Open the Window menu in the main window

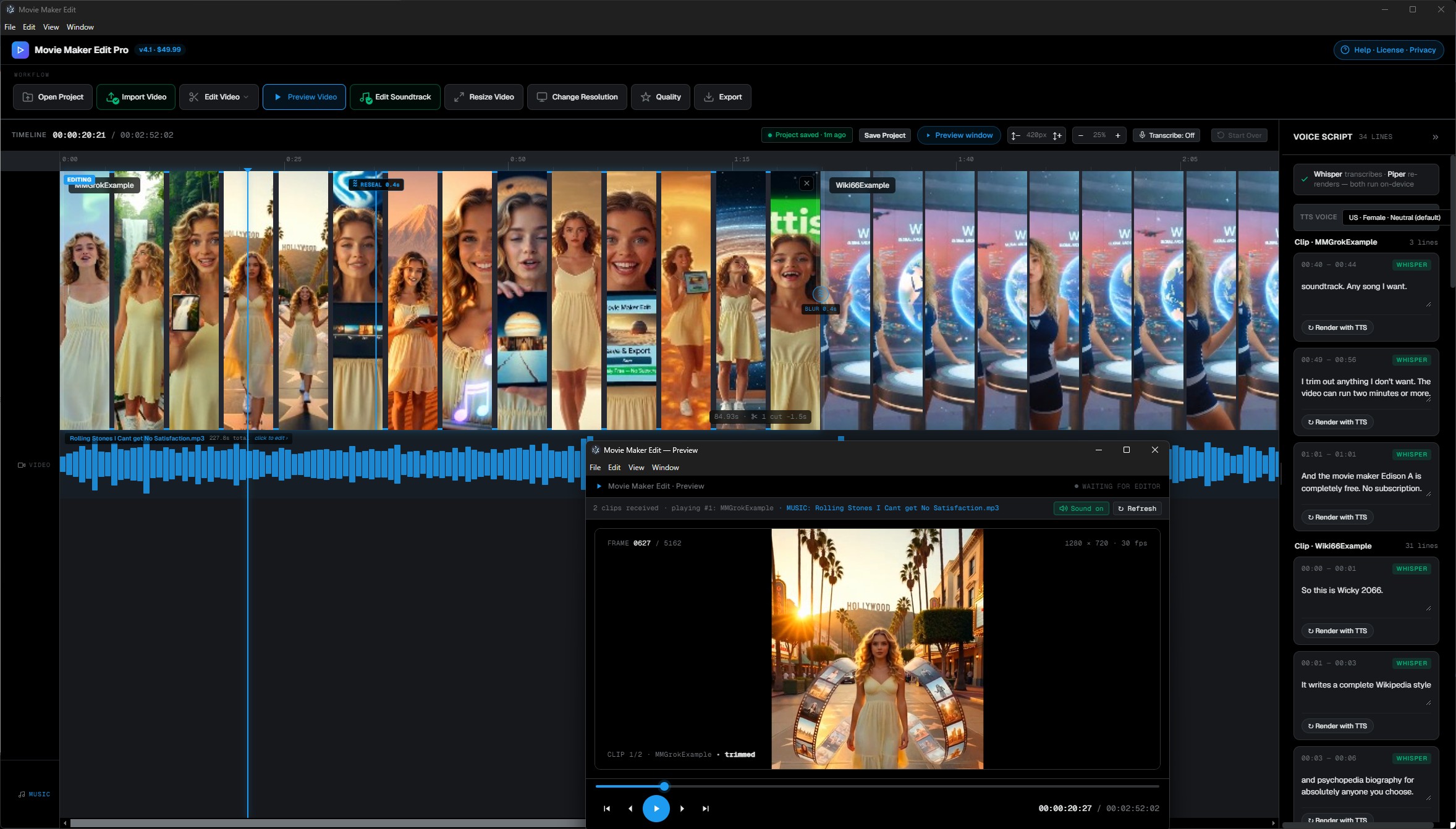(80, 27)
